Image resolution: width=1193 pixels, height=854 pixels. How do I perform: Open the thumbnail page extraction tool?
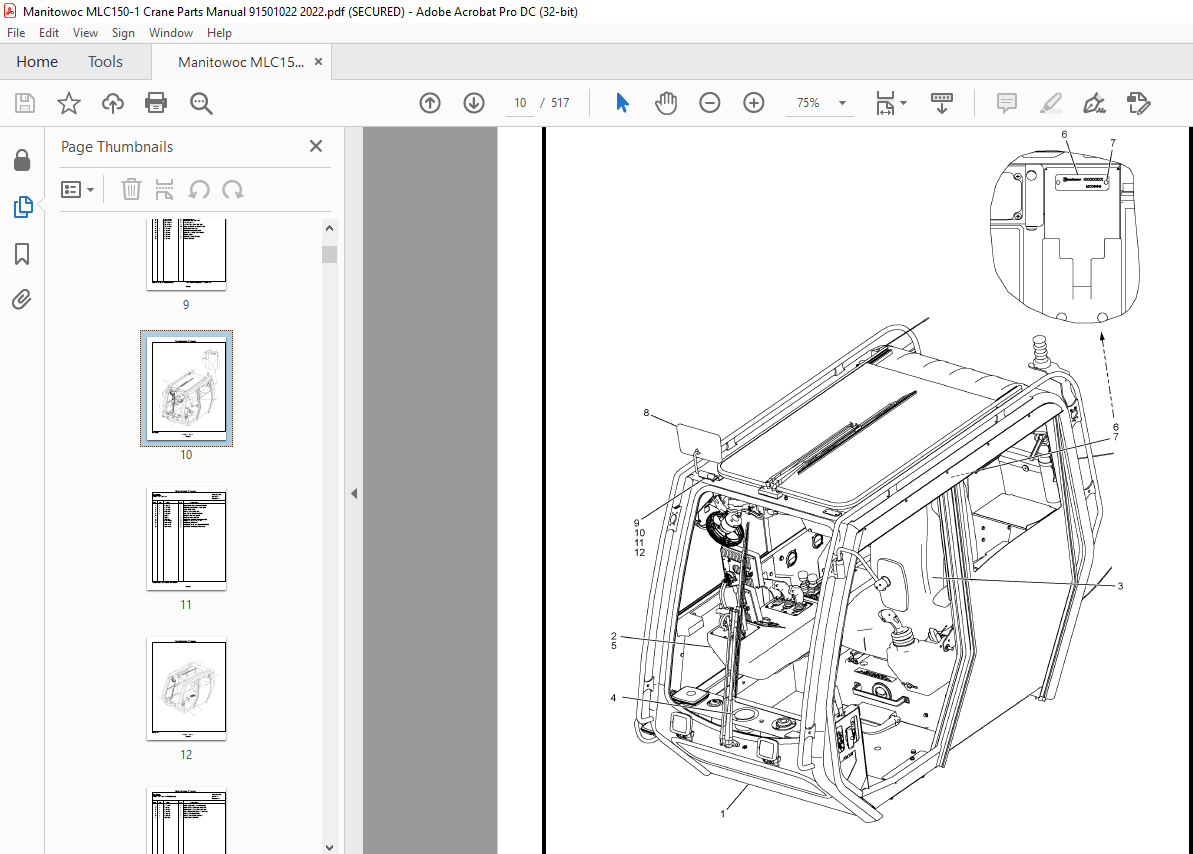tap(164, 190)
